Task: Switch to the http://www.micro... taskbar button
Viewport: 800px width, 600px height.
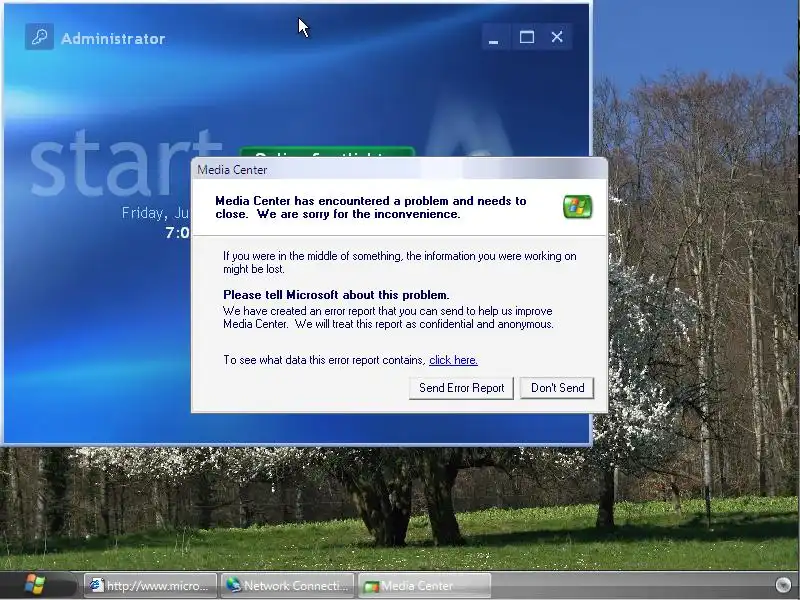Action: tap(151, 586)
